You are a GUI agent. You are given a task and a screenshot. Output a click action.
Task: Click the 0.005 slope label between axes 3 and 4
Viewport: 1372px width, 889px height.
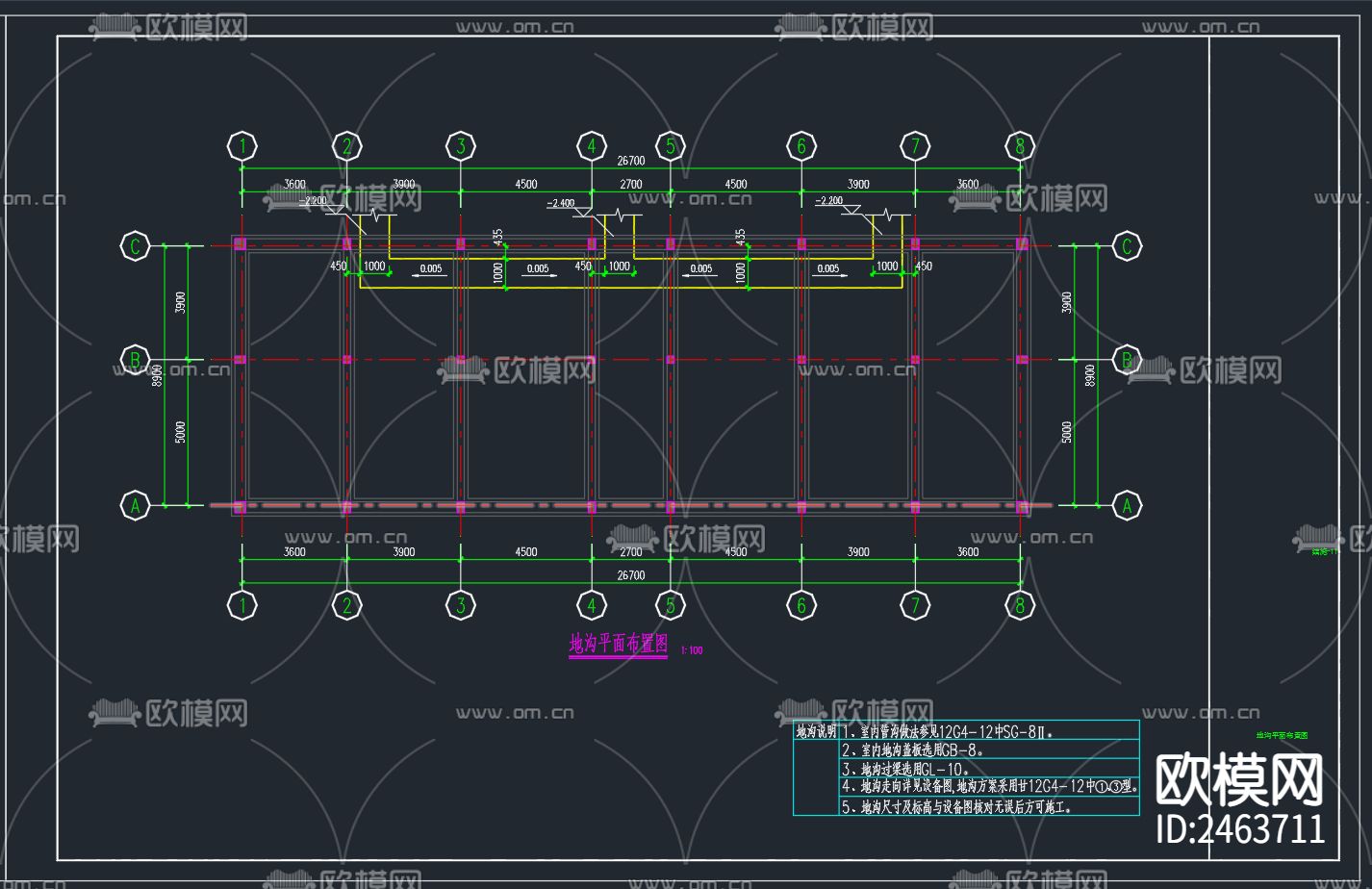(538, 268)
